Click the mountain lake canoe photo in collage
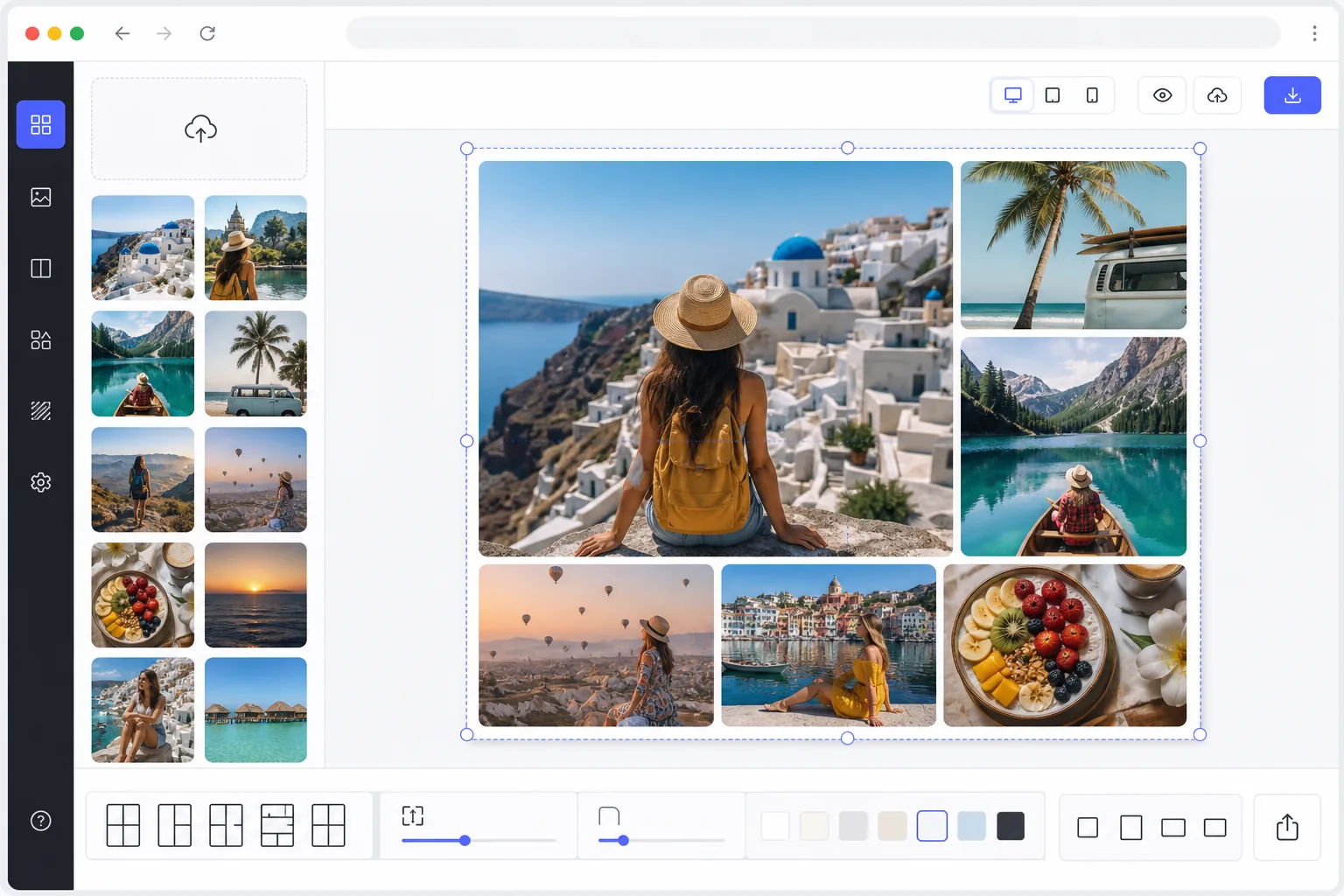Viewport: 1344px width, 896px height. (x=1074, y=446)
